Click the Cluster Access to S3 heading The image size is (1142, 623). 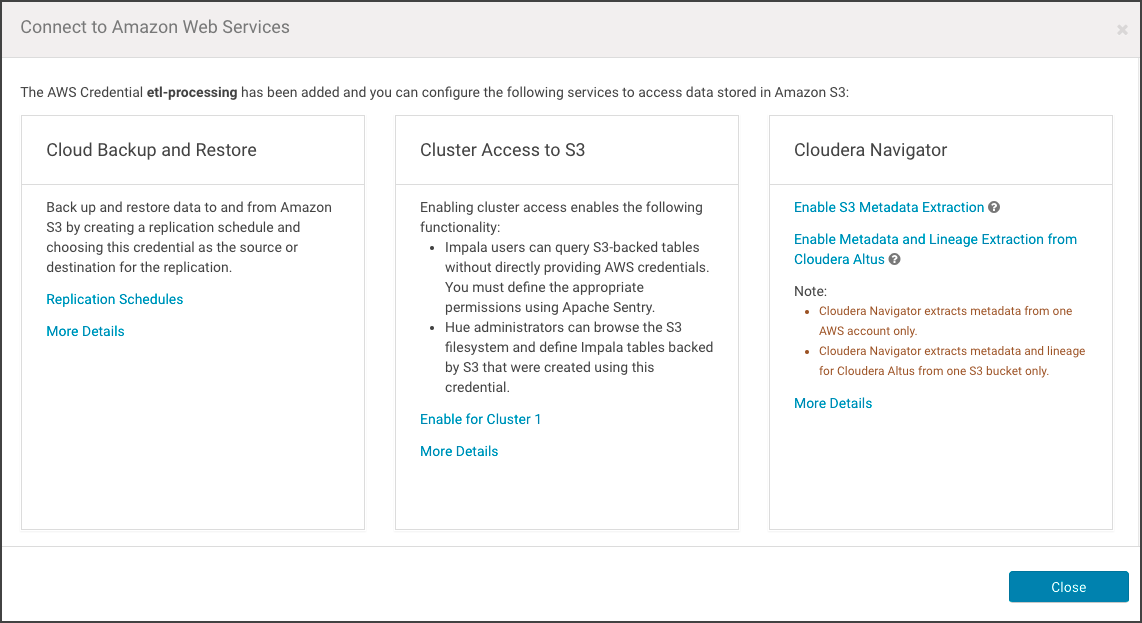(x=502, y=150)
